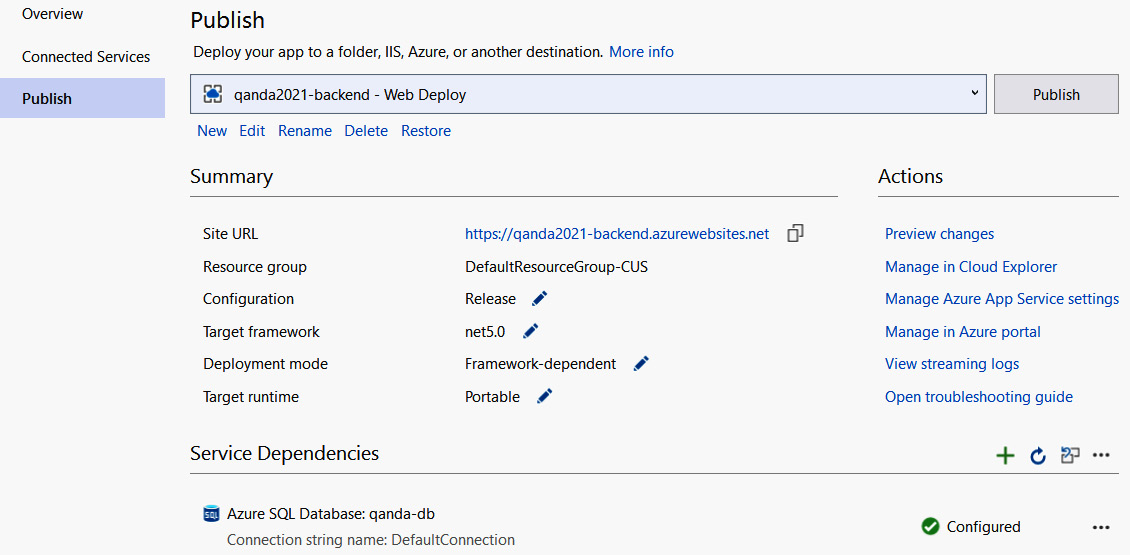Open the troubleshooting guide link
This screenshot has width=1130, height=555.
(979, 396)
